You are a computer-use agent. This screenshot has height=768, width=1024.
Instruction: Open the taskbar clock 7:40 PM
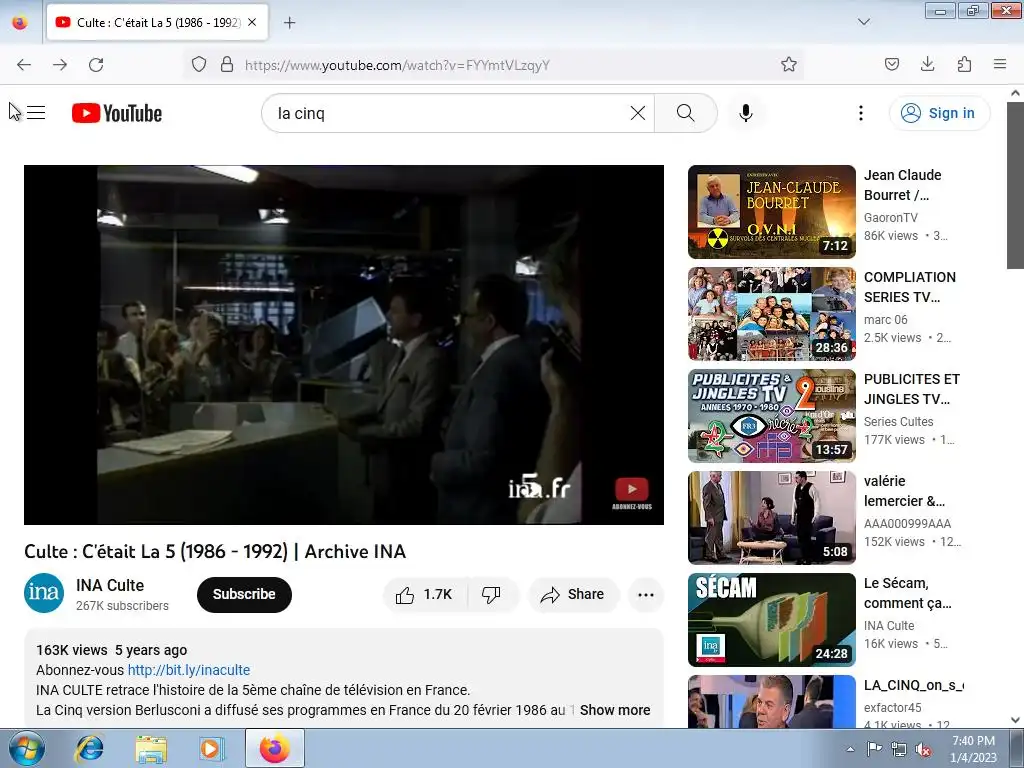[973, 749]
